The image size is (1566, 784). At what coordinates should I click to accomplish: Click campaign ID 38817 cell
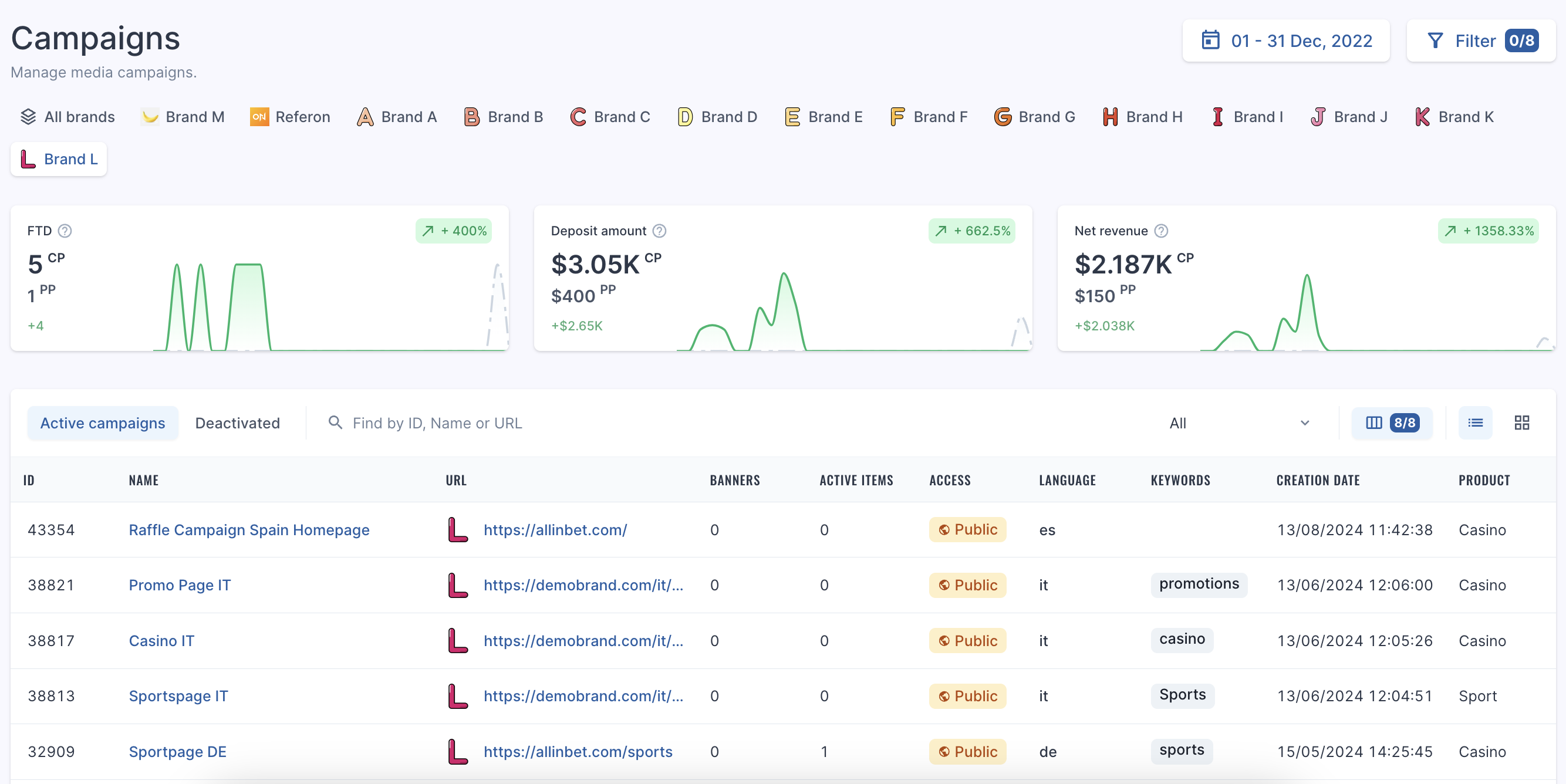point(51,641)
